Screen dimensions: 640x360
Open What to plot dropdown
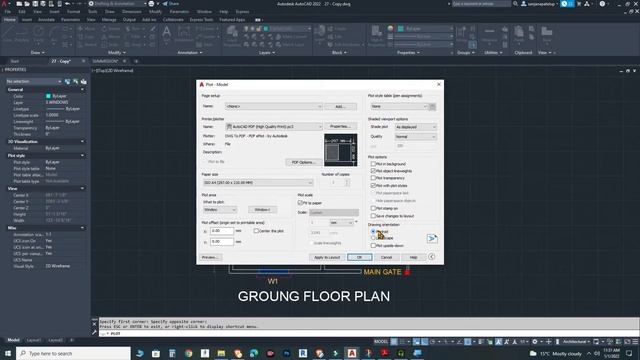coord(220,209)
